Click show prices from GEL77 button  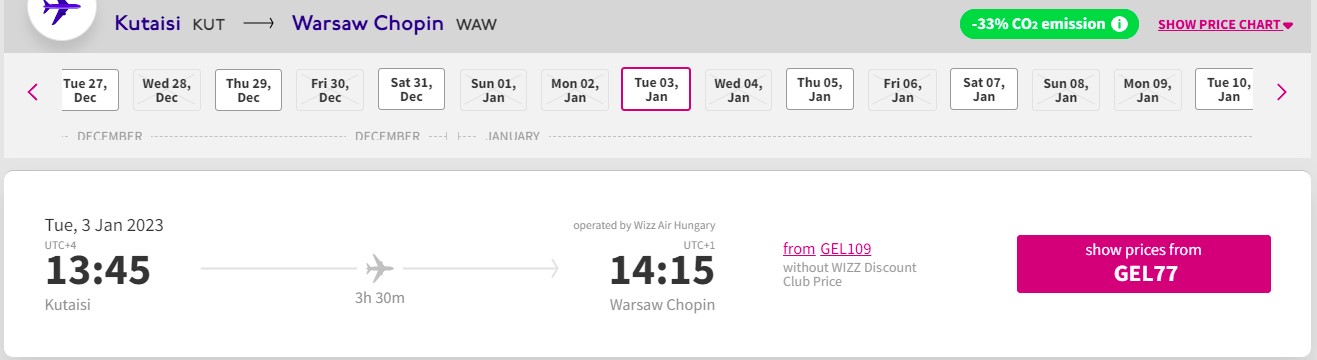tap(1143, 264)
